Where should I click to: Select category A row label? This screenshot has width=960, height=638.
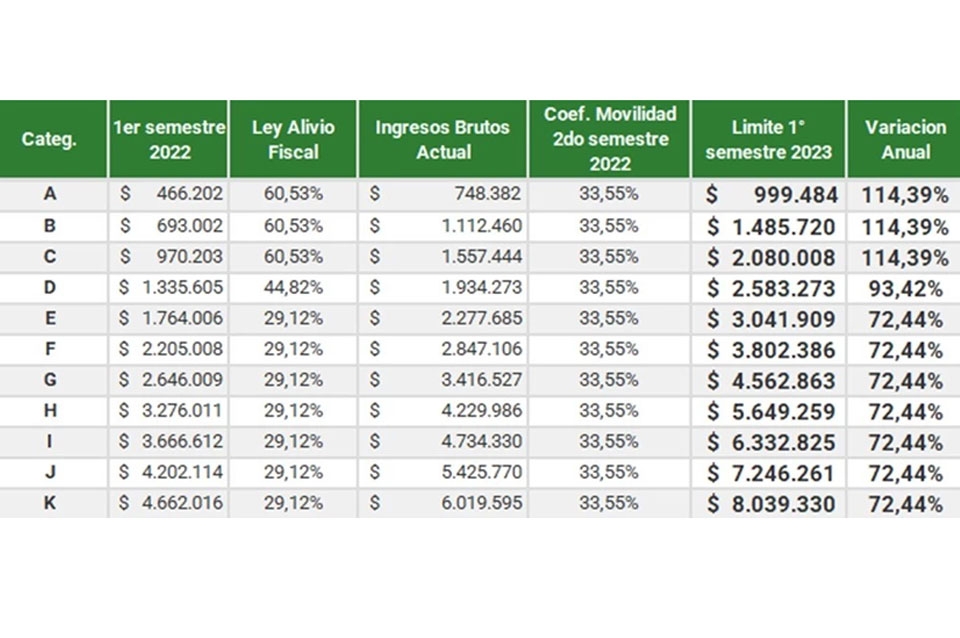click(50, 195)
